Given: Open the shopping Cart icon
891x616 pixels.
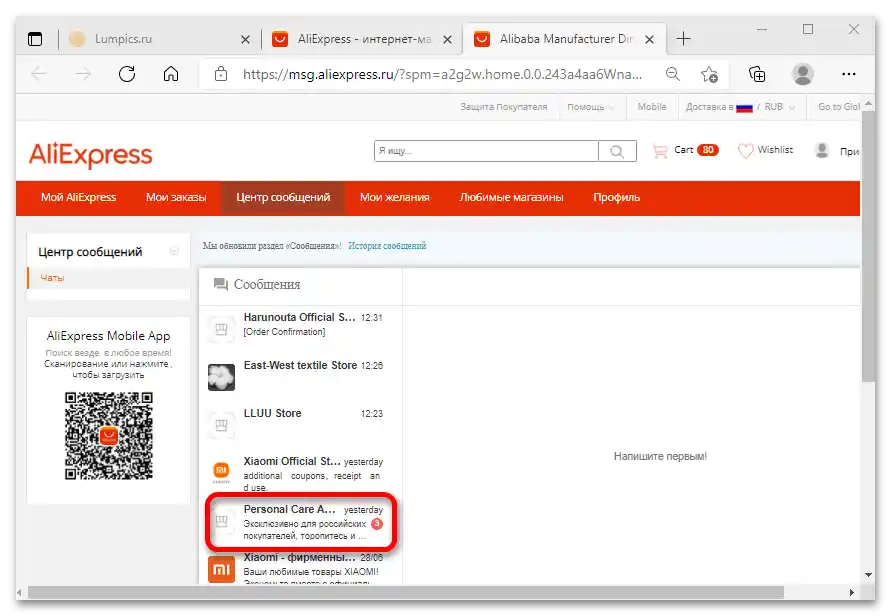Looking at the screenshot, I should click(660, 151).
